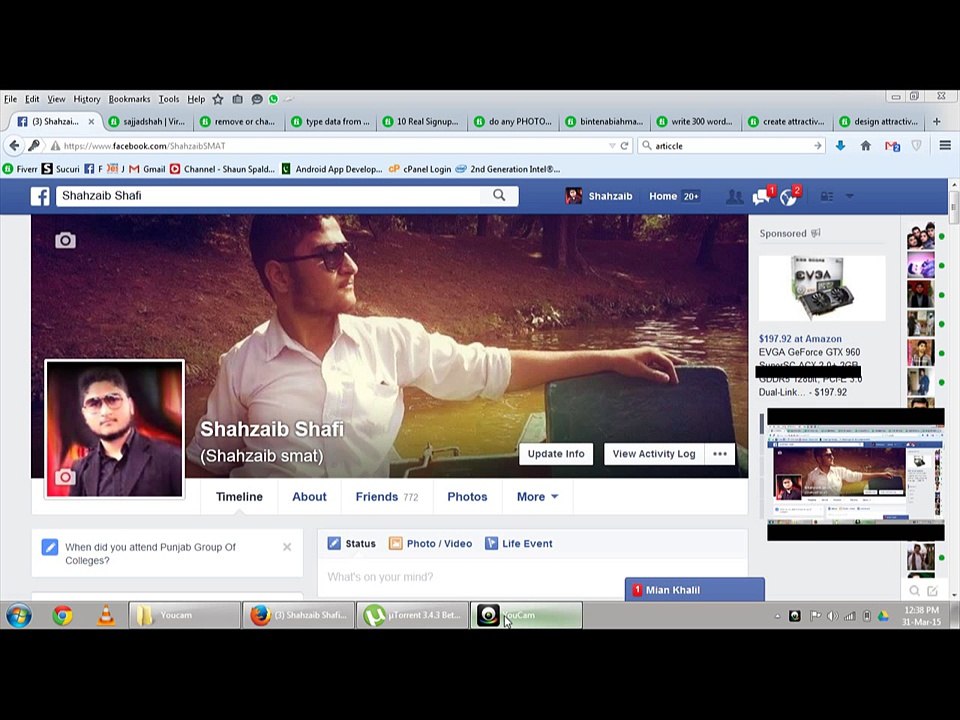The width and height of the screenshot is (960, 720).
Task: Open the friend requests icon
Action: 734,197
